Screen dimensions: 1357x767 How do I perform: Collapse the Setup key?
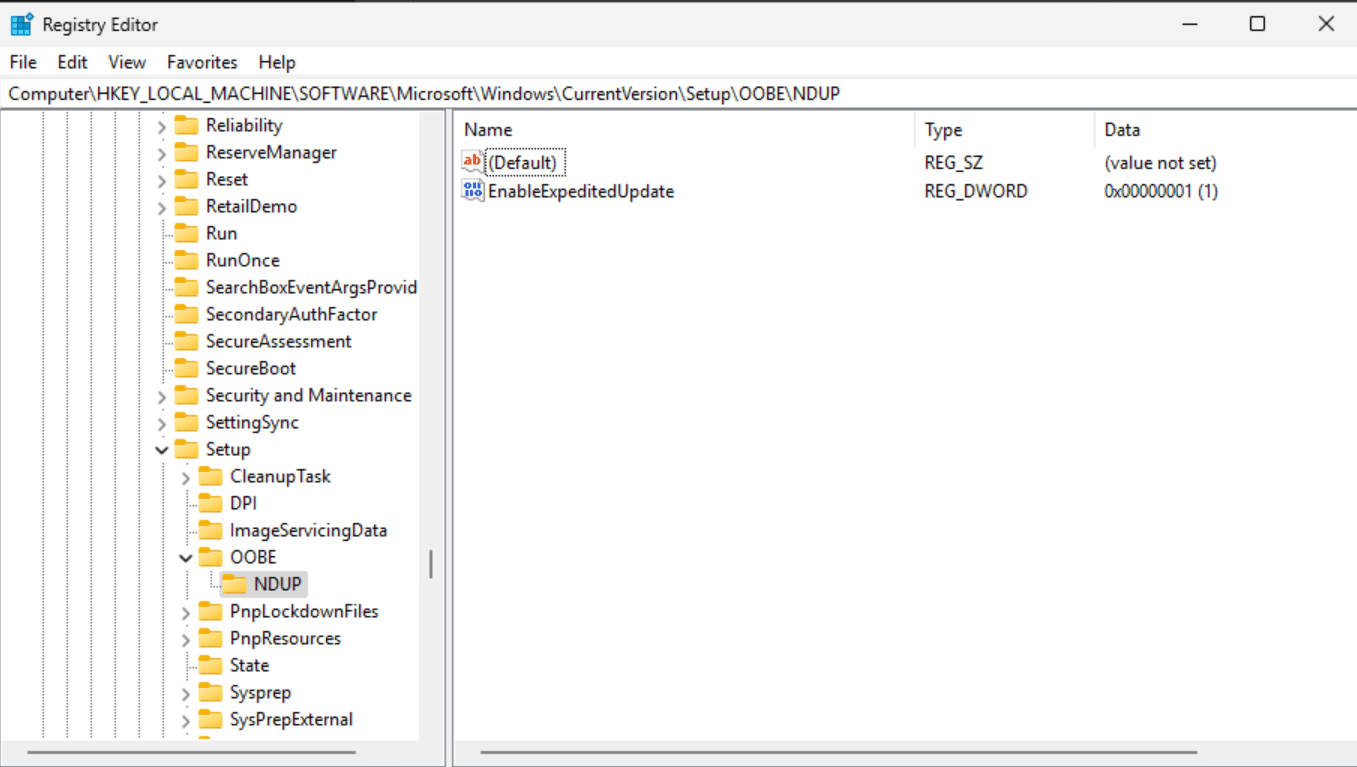161,449
